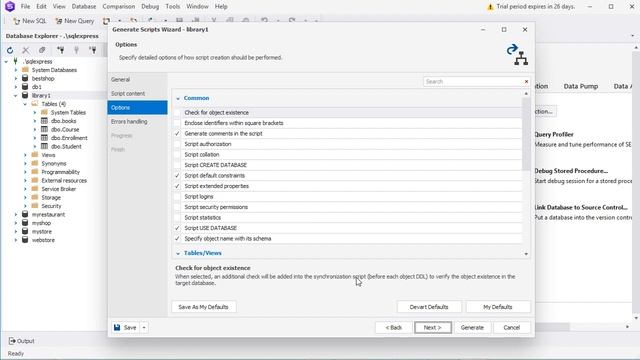Click the New Connection plug icon
The width and height of the screenshot is (640, 360).
point(60,50)
